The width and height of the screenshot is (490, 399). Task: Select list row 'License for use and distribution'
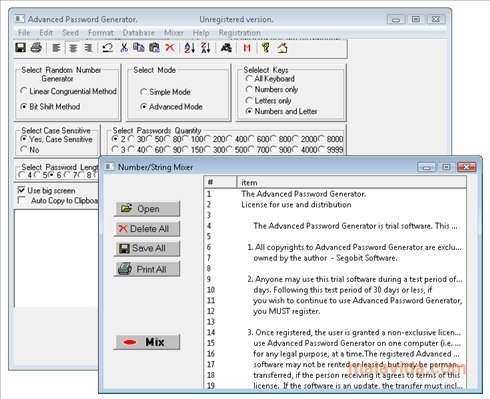click(x=335, y=205)
